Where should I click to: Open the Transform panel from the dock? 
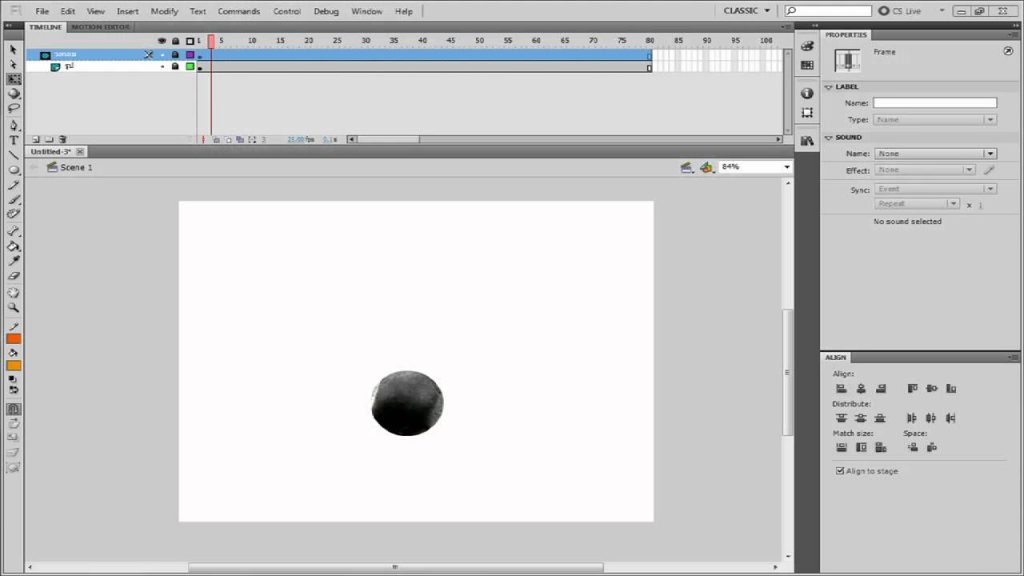(x=807, y=112)
